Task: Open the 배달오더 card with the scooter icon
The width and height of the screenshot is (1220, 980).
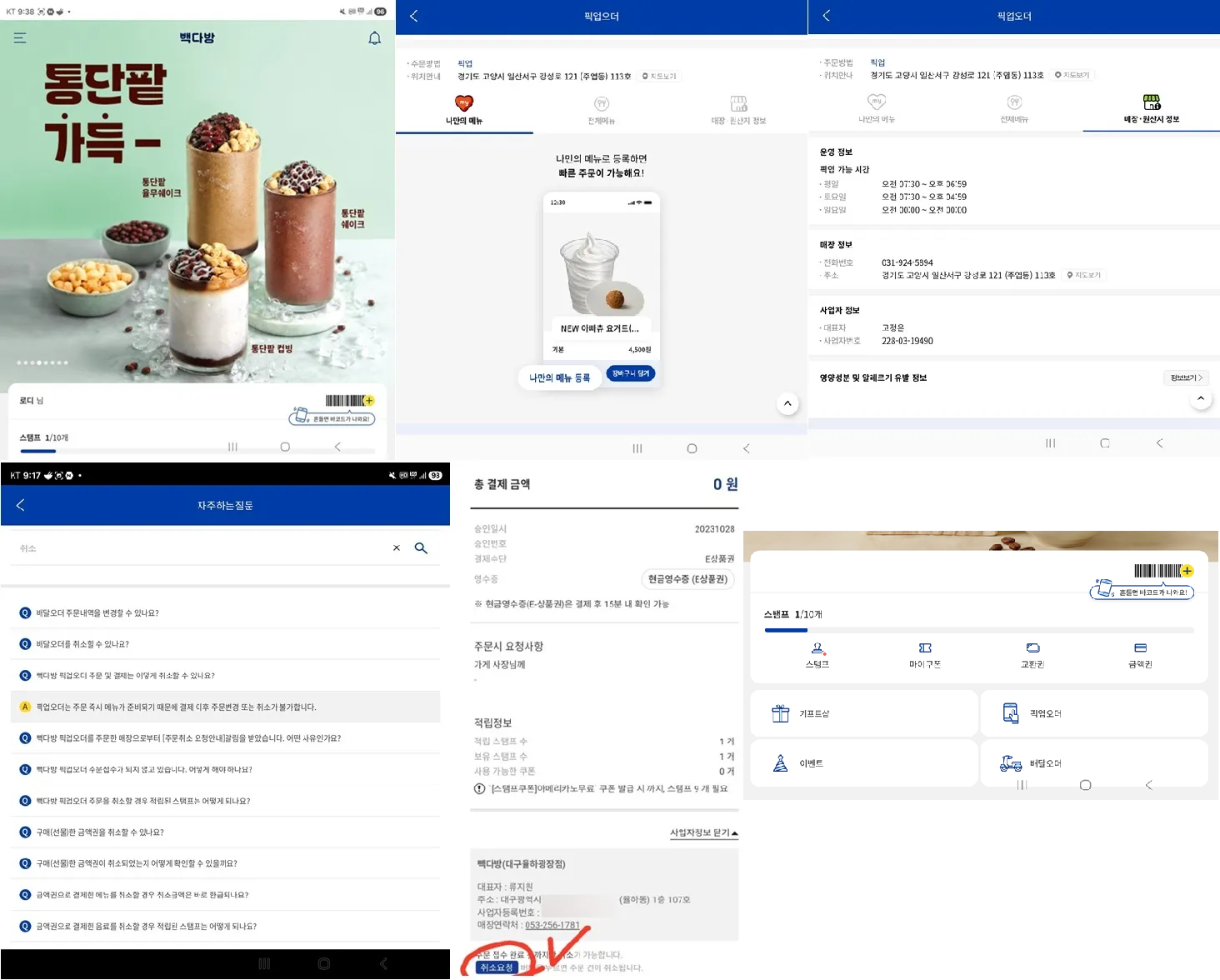Action: tap(1094, 763)
